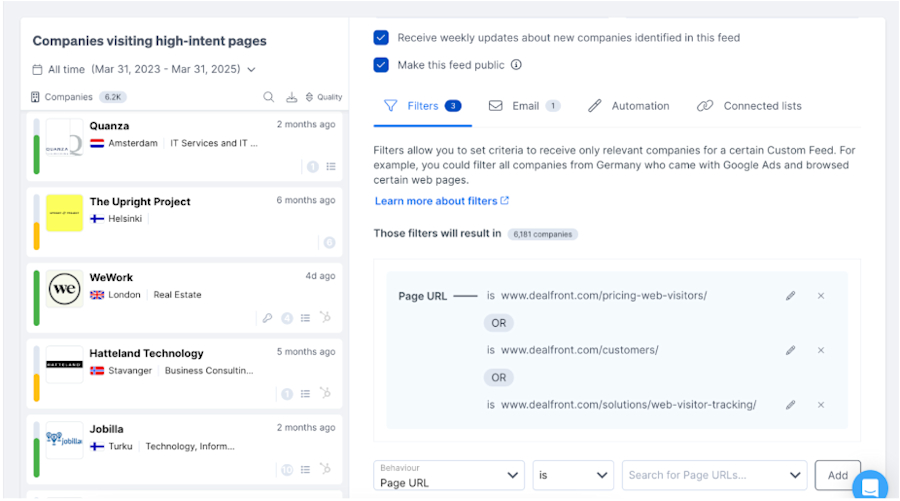
Task: Uncheck weekly updates checkbox
Action: pyautogui.click(x=381, y=37)
